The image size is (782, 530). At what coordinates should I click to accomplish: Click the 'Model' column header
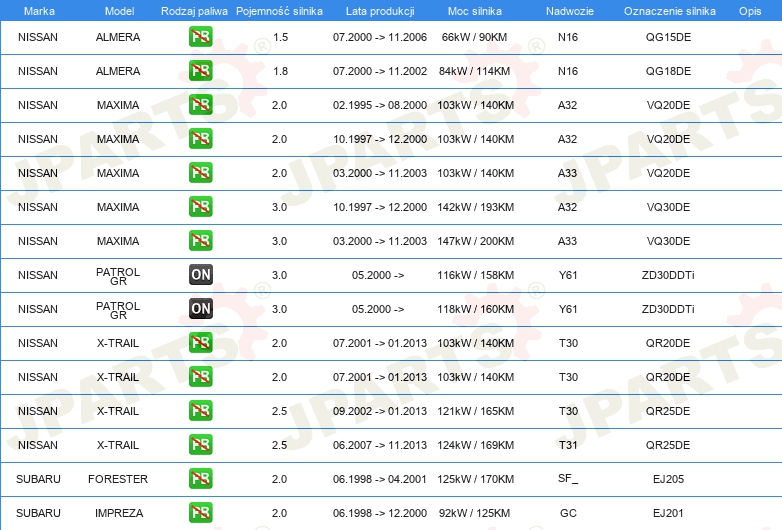tap(119, 11)
